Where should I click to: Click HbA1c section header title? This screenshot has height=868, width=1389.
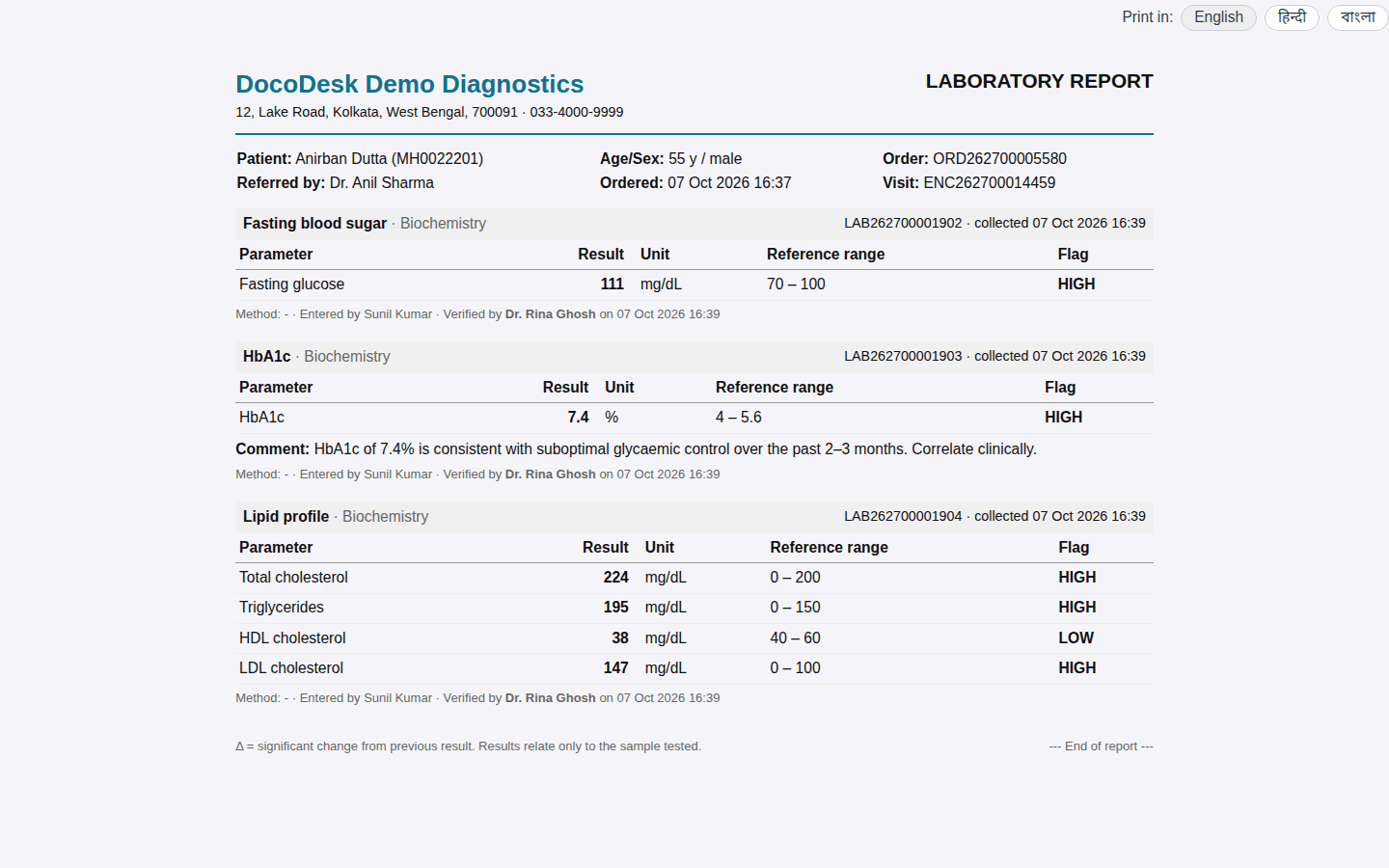pyautogui.click(x=266, y=356)
